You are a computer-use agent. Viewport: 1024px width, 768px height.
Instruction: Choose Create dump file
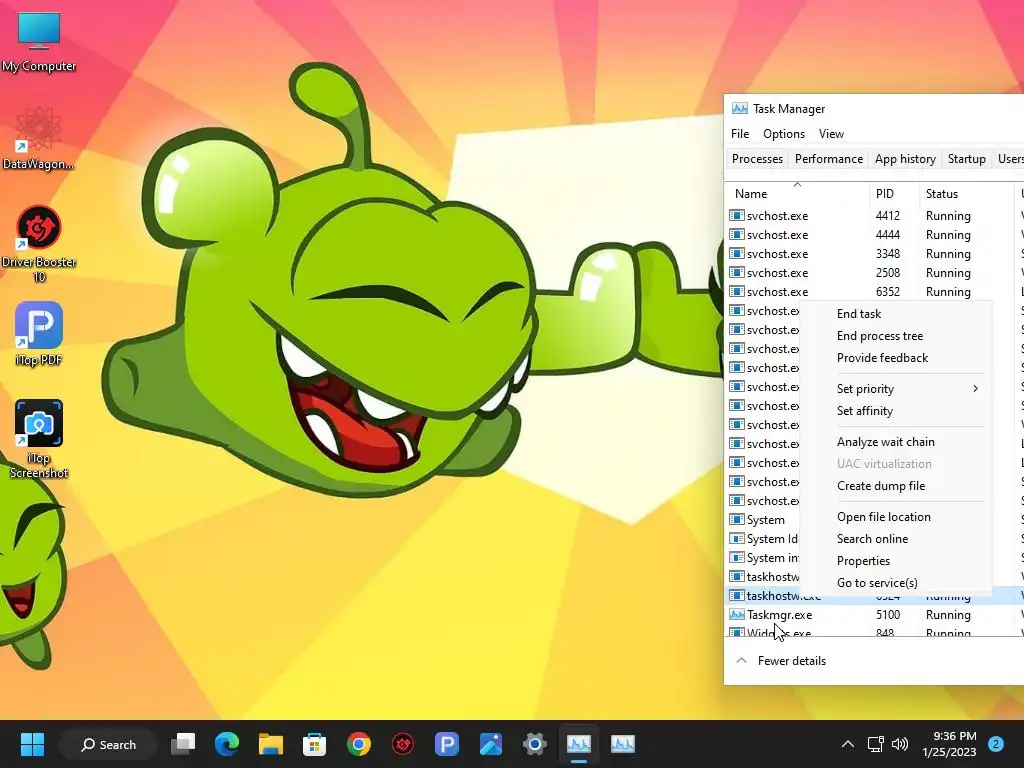pyautogui.click(x=895, y=486)
